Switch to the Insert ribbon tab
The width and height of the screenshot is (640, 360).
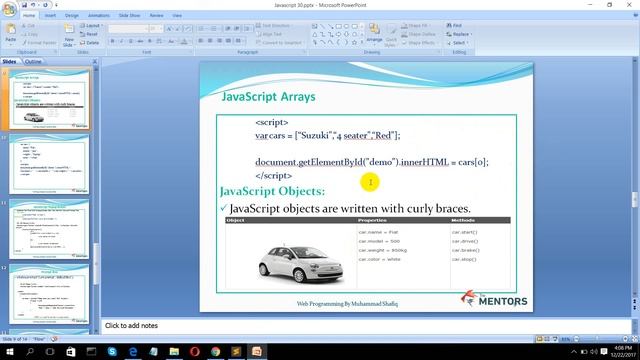point(50,16)
